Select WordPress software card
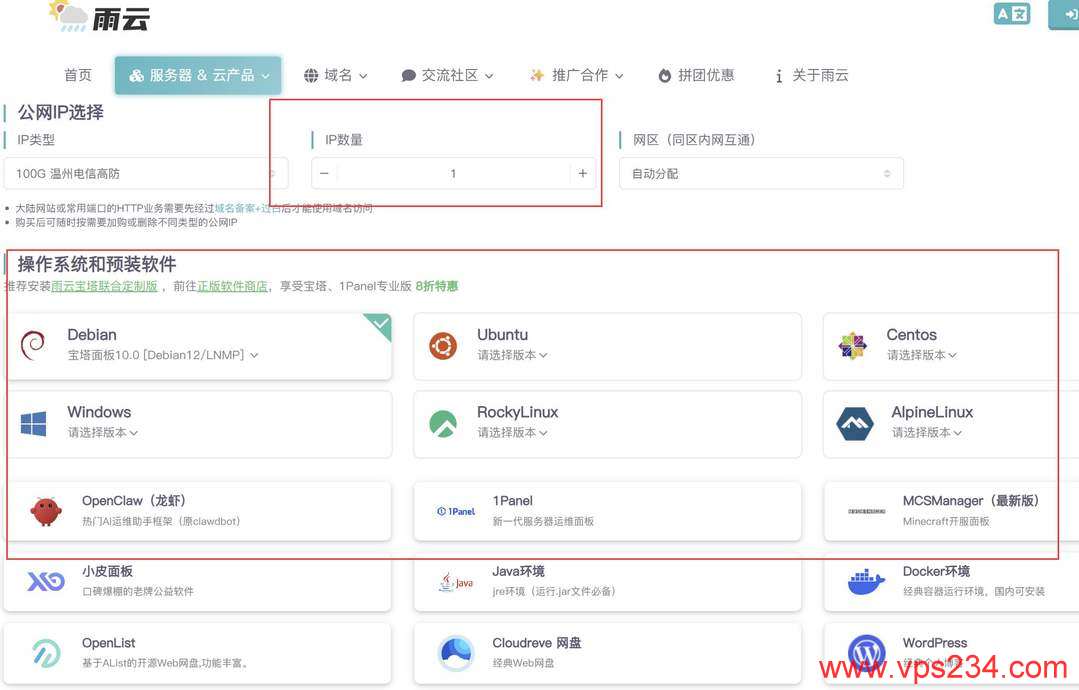1079x690 pixels. pyautogui.click(x=951, y=653)
